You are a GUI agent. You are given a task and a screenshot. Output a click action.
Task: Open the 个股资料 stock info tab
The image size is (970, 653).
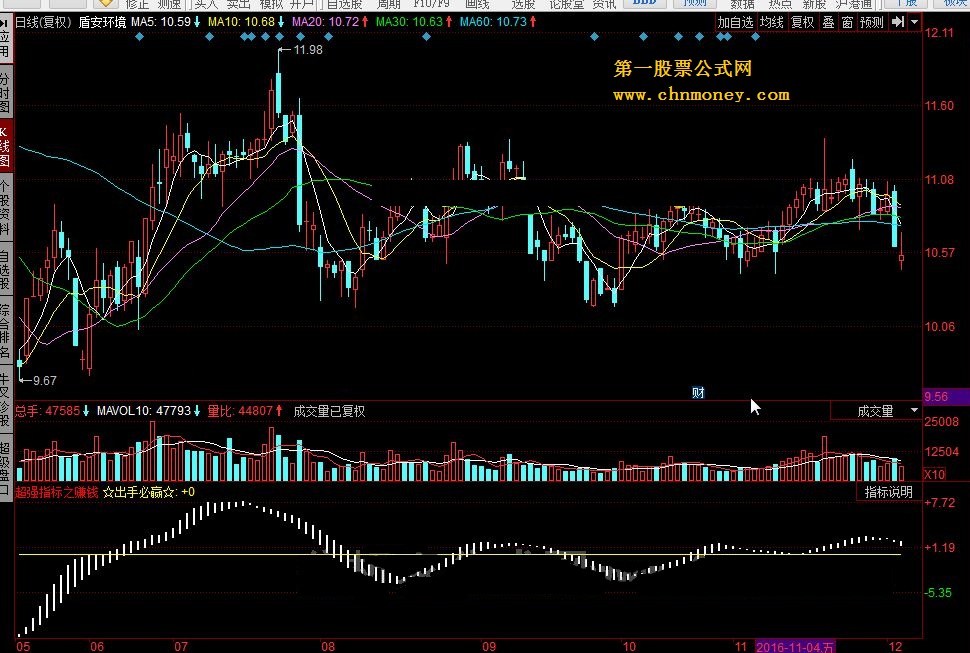pos(5,208)
